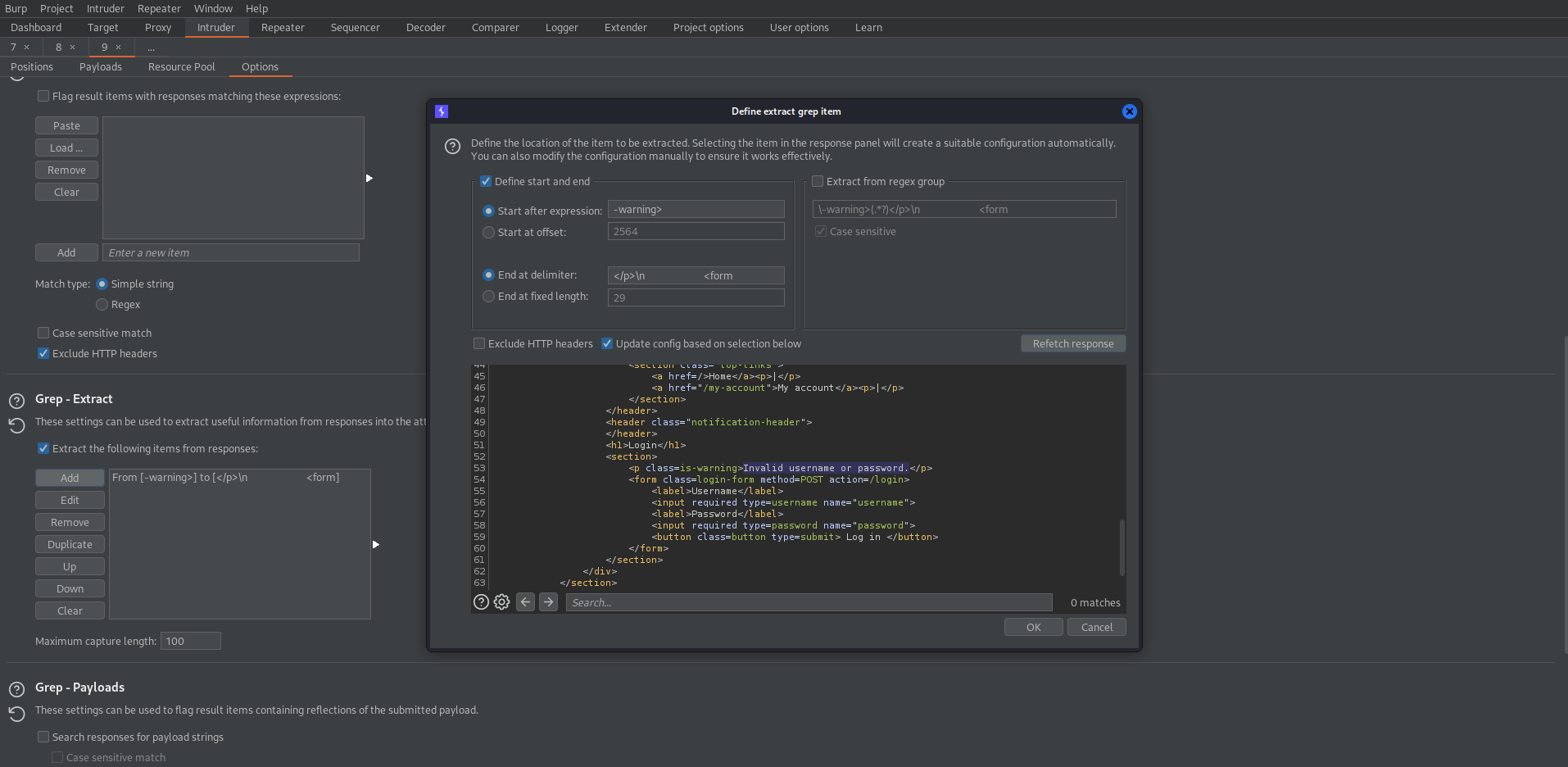Confirm dialog with OK button
The height and width of the screenshot is (767, 1568).
(x=1034, y=627)
